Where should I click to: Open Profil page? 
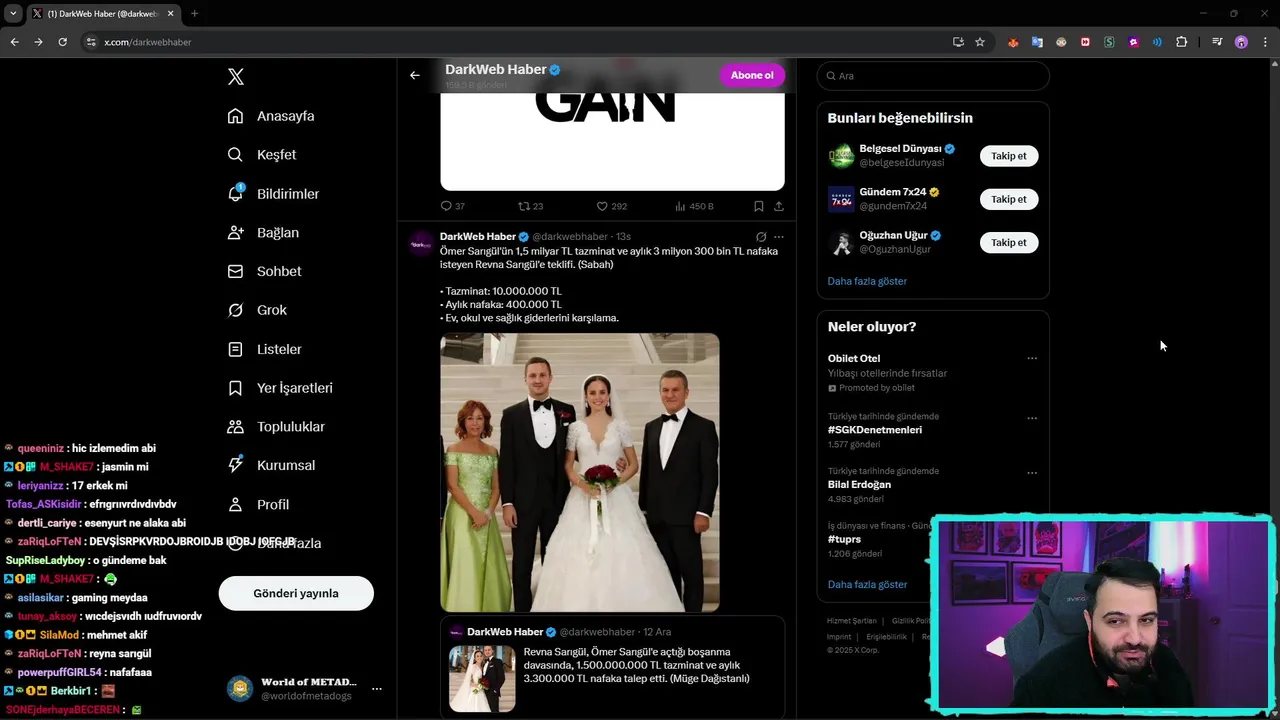point(258,504)
